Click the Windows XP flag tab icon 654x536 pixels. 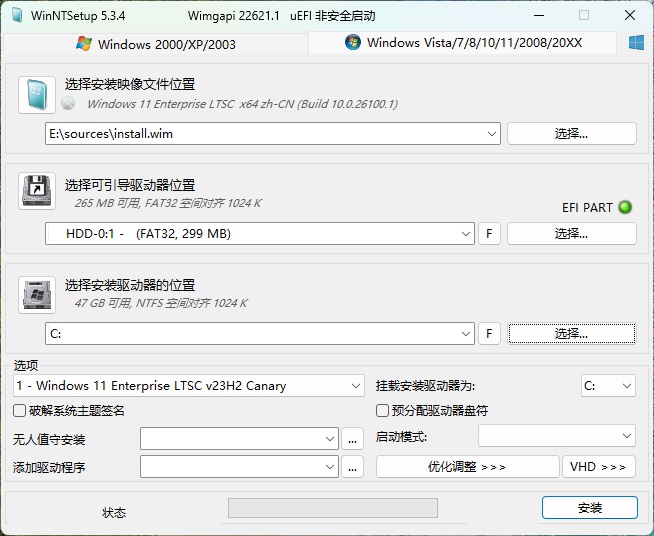pos(84,44)
